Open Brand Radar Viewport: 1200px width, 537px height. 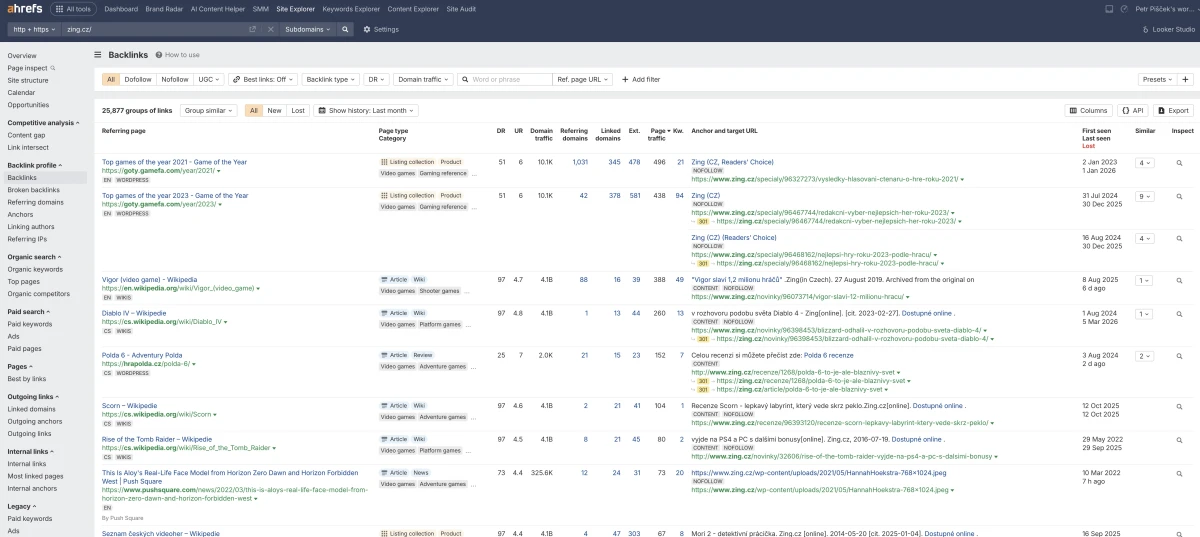tap(165, 9)
